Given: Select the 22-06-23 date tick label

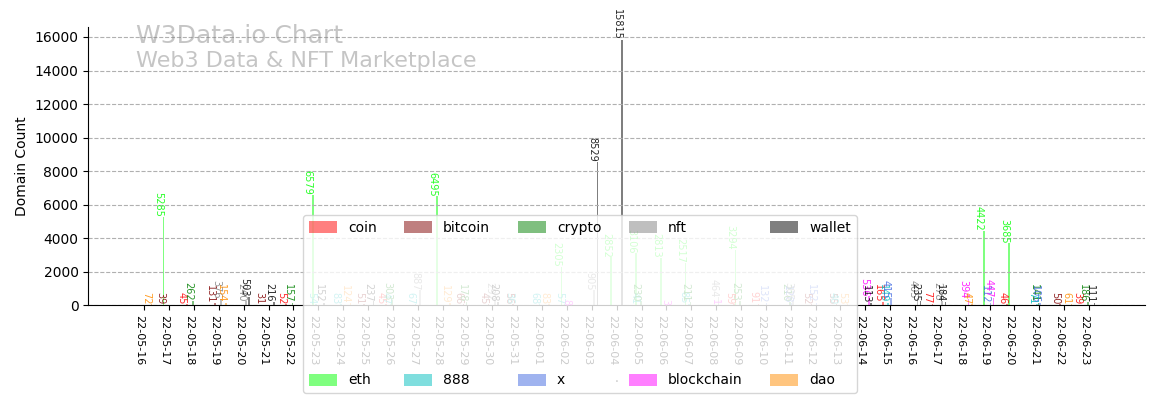Looking at the screenshot, I should coord(1086,341).
